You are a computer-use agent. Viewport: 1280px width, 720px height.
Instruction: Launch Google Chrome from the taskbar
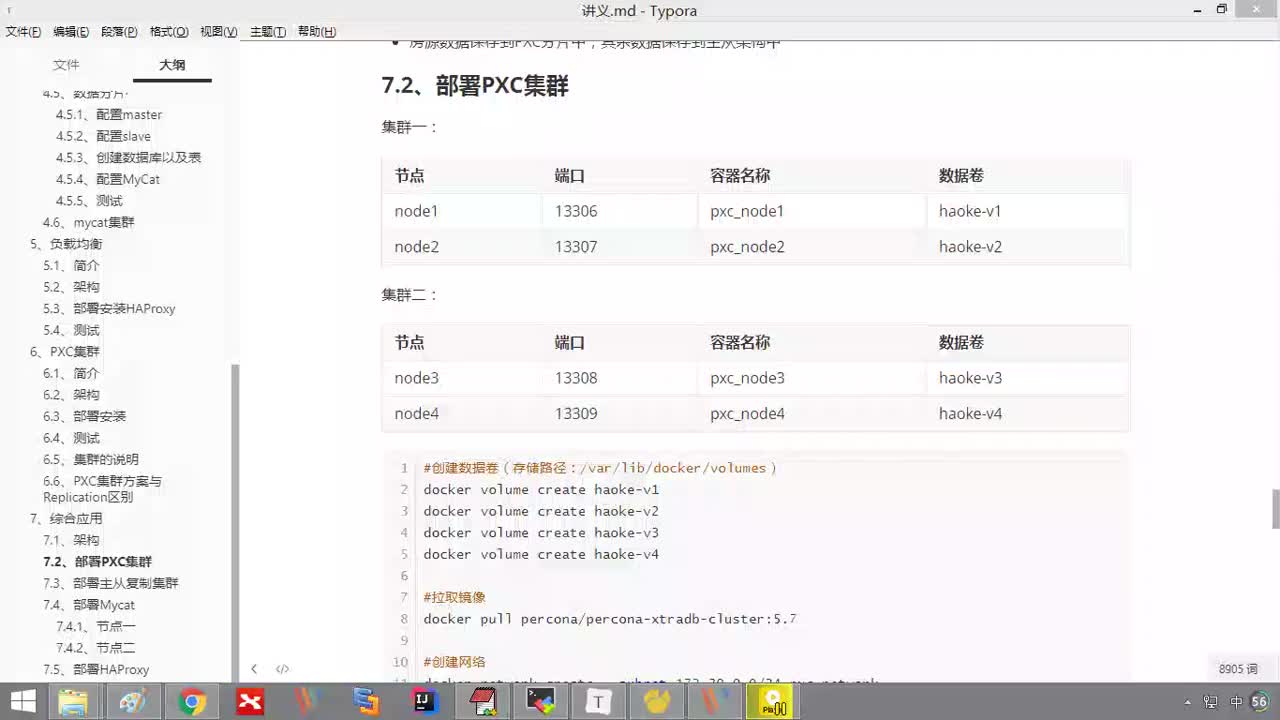193,702
